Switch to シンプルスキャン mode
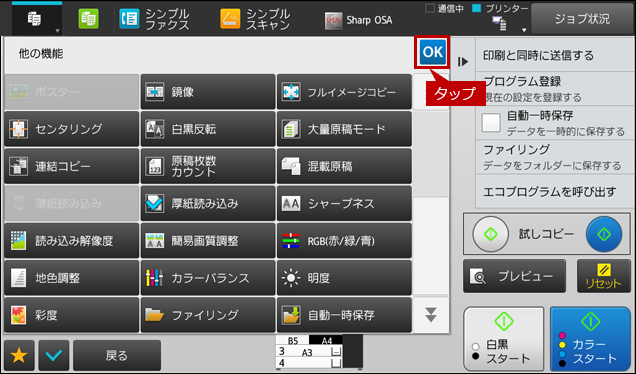636x374 pixels. pos(256,19)
